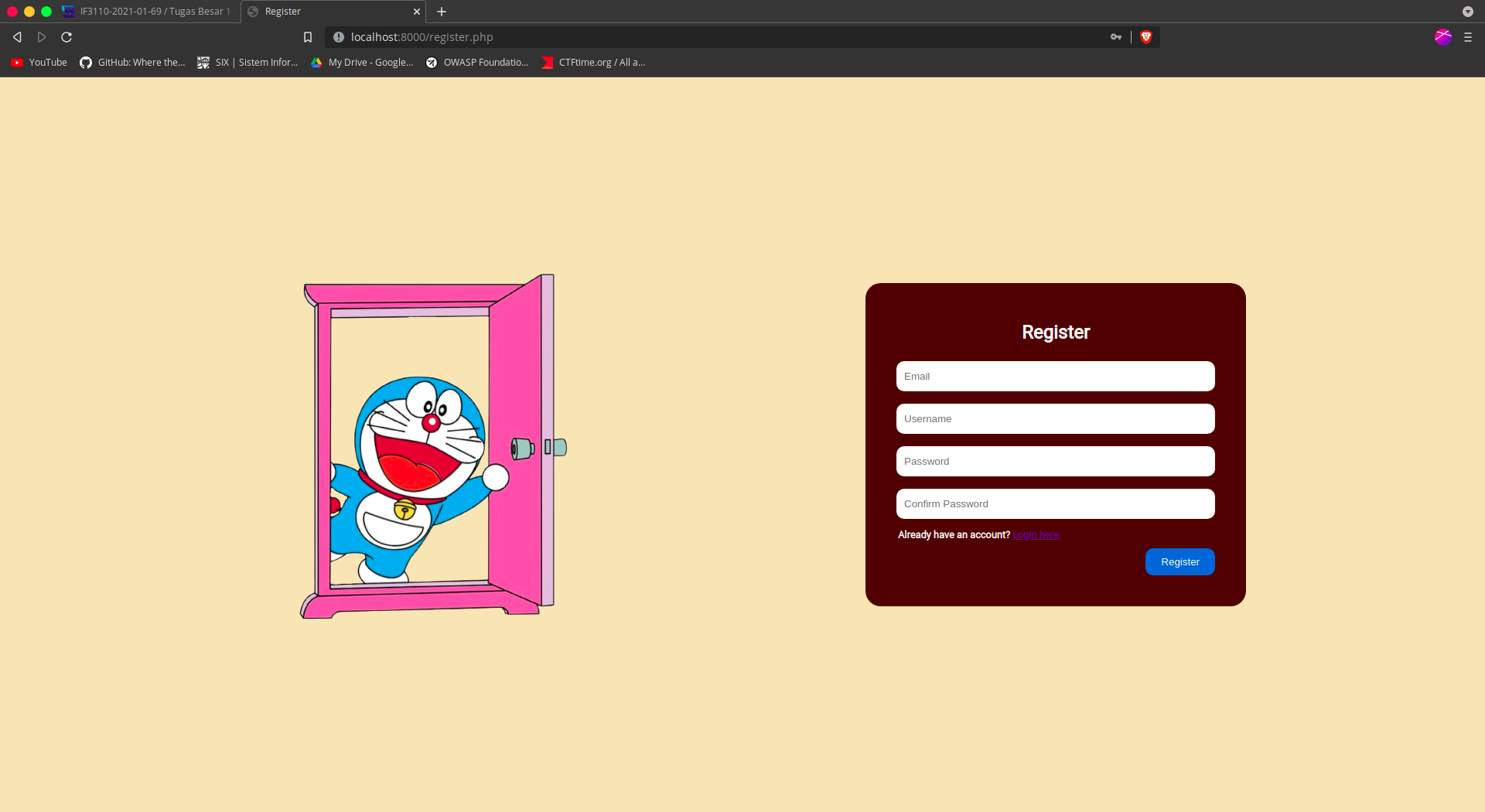Image resolution: width=1485 pixels, height=812 pixels.
Task: Go back to the previous page
Action: point(17,37)
